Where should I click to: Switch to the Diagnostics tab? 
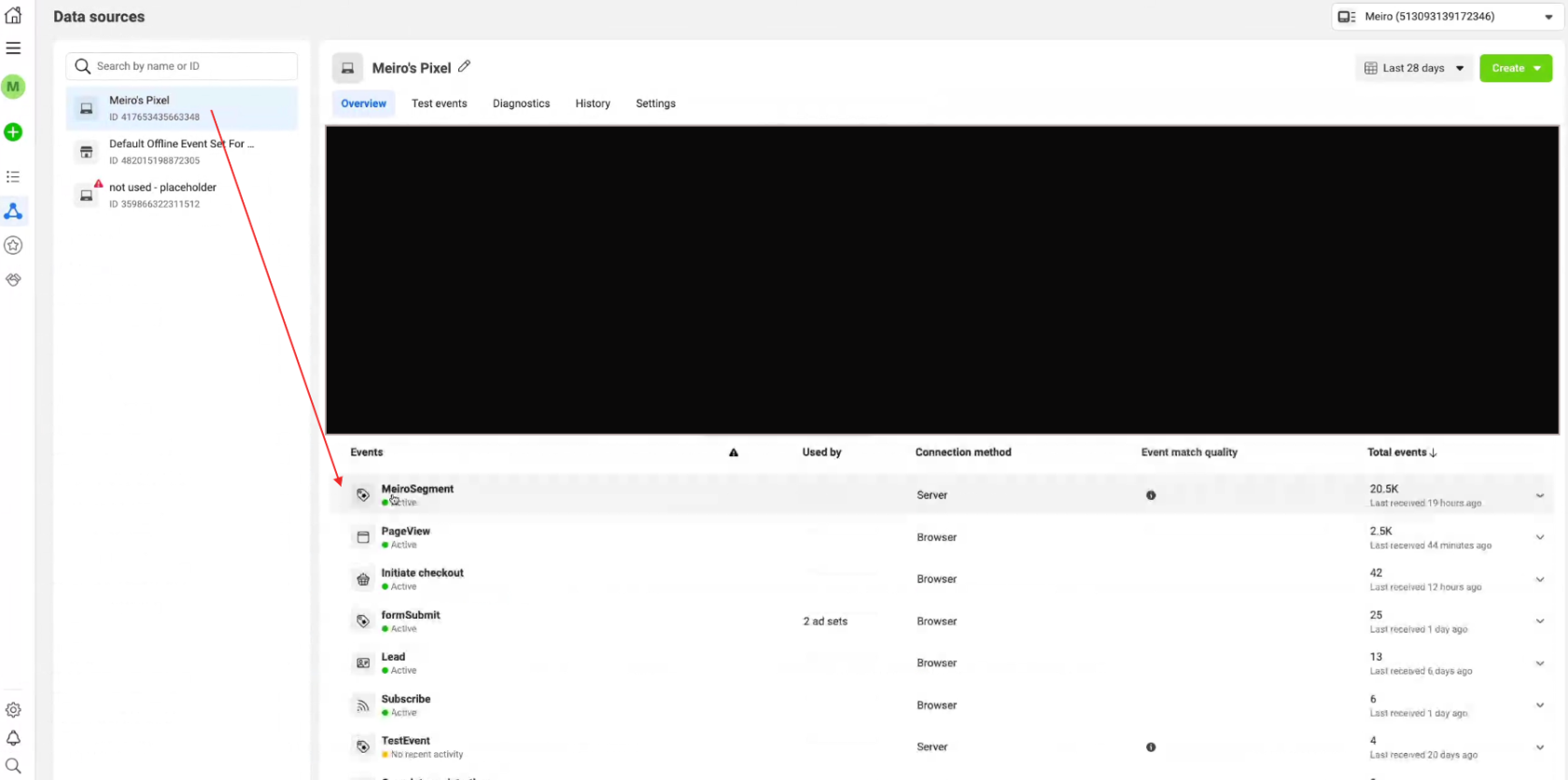pyautogui.click(x=521, y=104)
